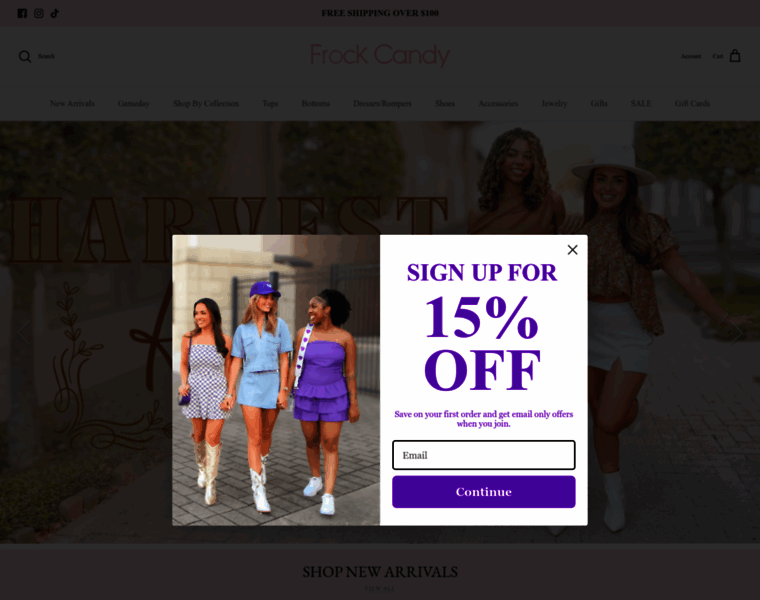The height and width of the screenshot is (600, 760).
Task: Click the Email input field
Action: (484, 455)
